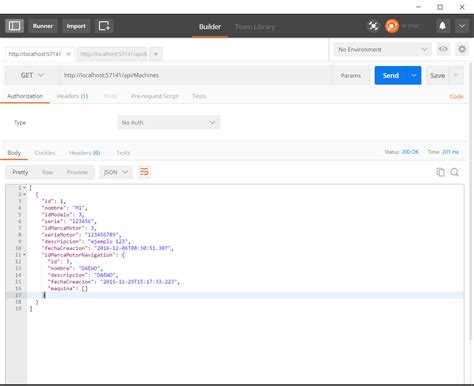Open the response Headers (6) tab
Viewport: 474px width, 386px height.
click(85, 153)
